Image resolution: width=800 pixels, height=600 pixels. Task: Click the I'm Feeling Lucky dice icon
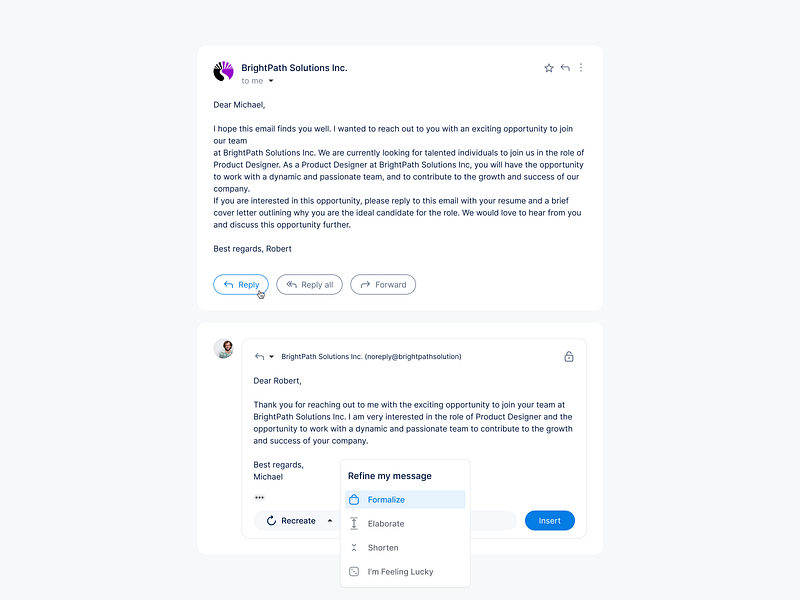pyautogui.click(x=353, y=571)
